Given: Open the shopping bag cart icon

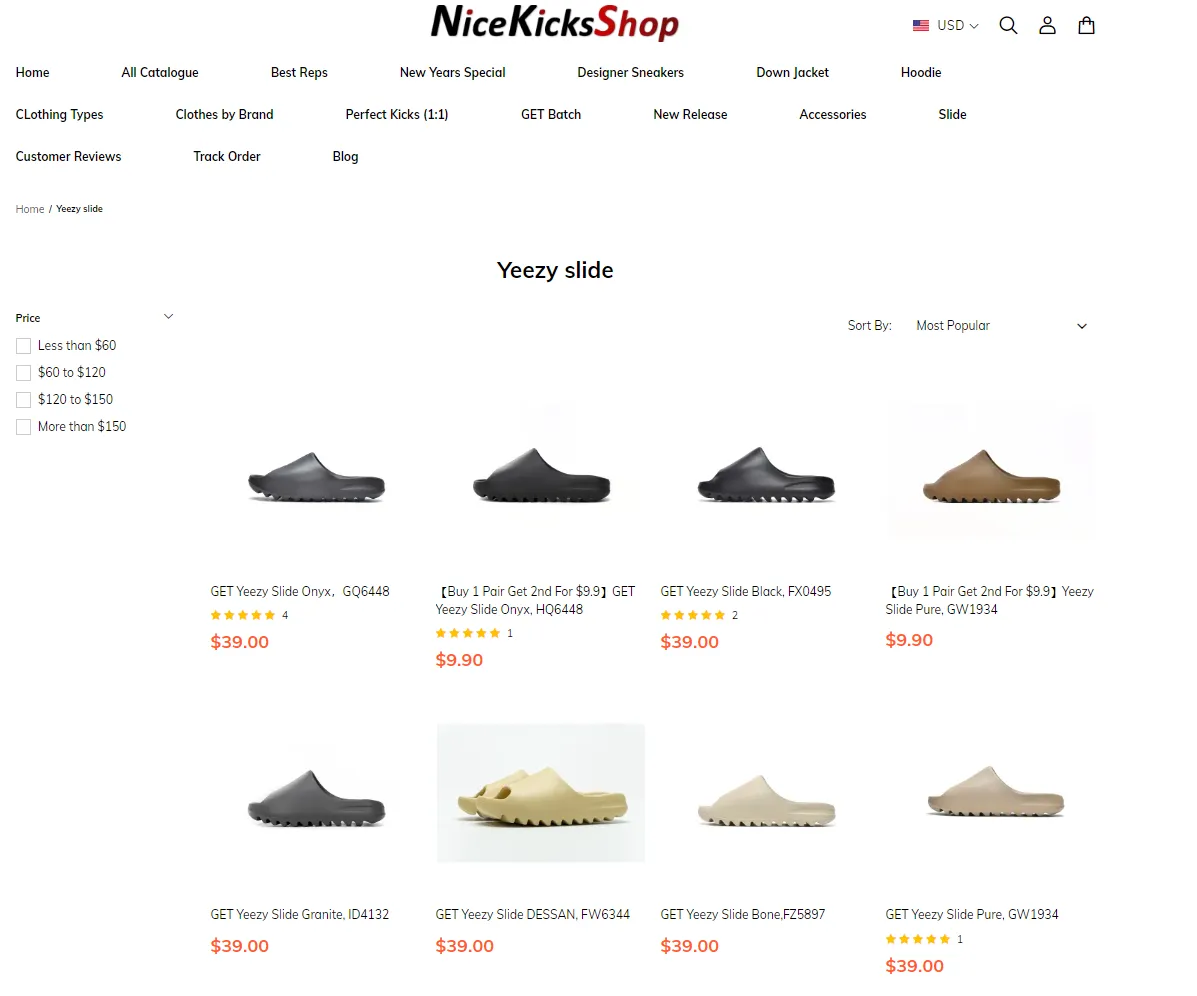Looking at the screenshot, I should (x=1086, y=25).
